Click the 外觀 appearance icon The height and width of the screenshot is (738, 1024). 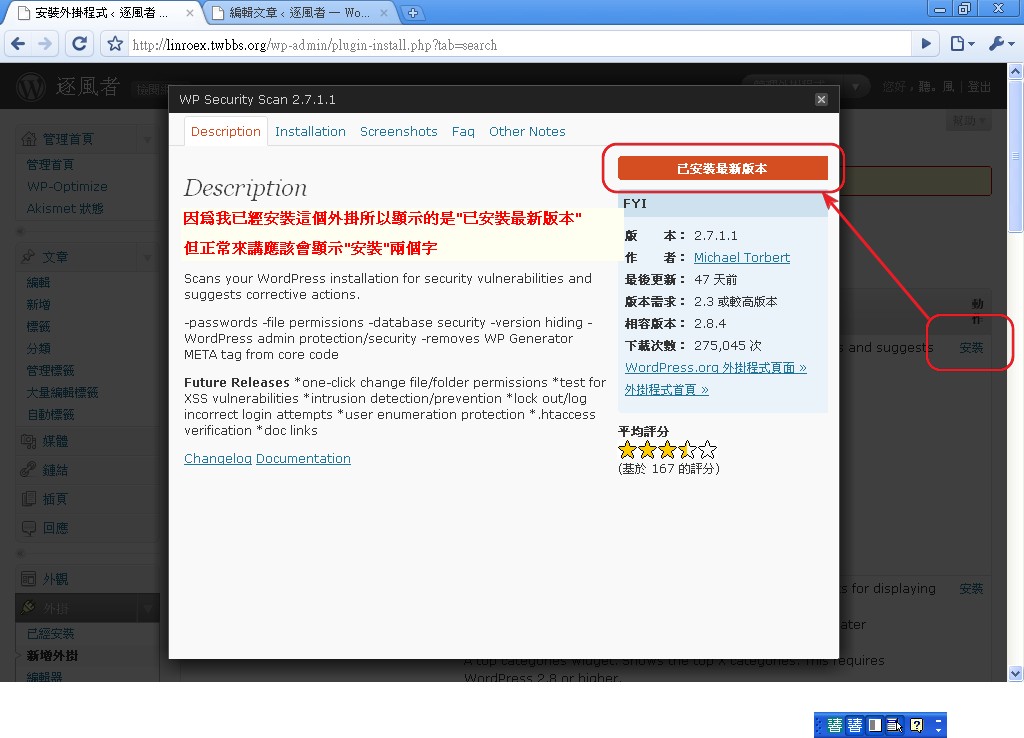click(x=29, y=579)
